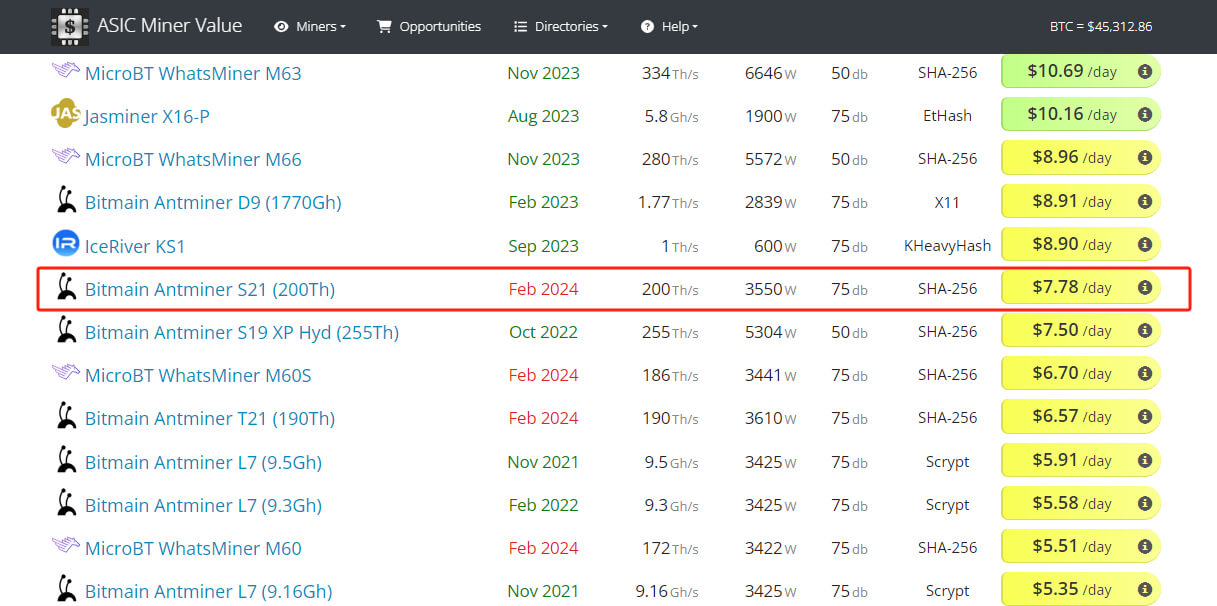The image size is (1217, 606).
Task: Click the $10.16/day green profit badge
Action: click(1073, 115)
